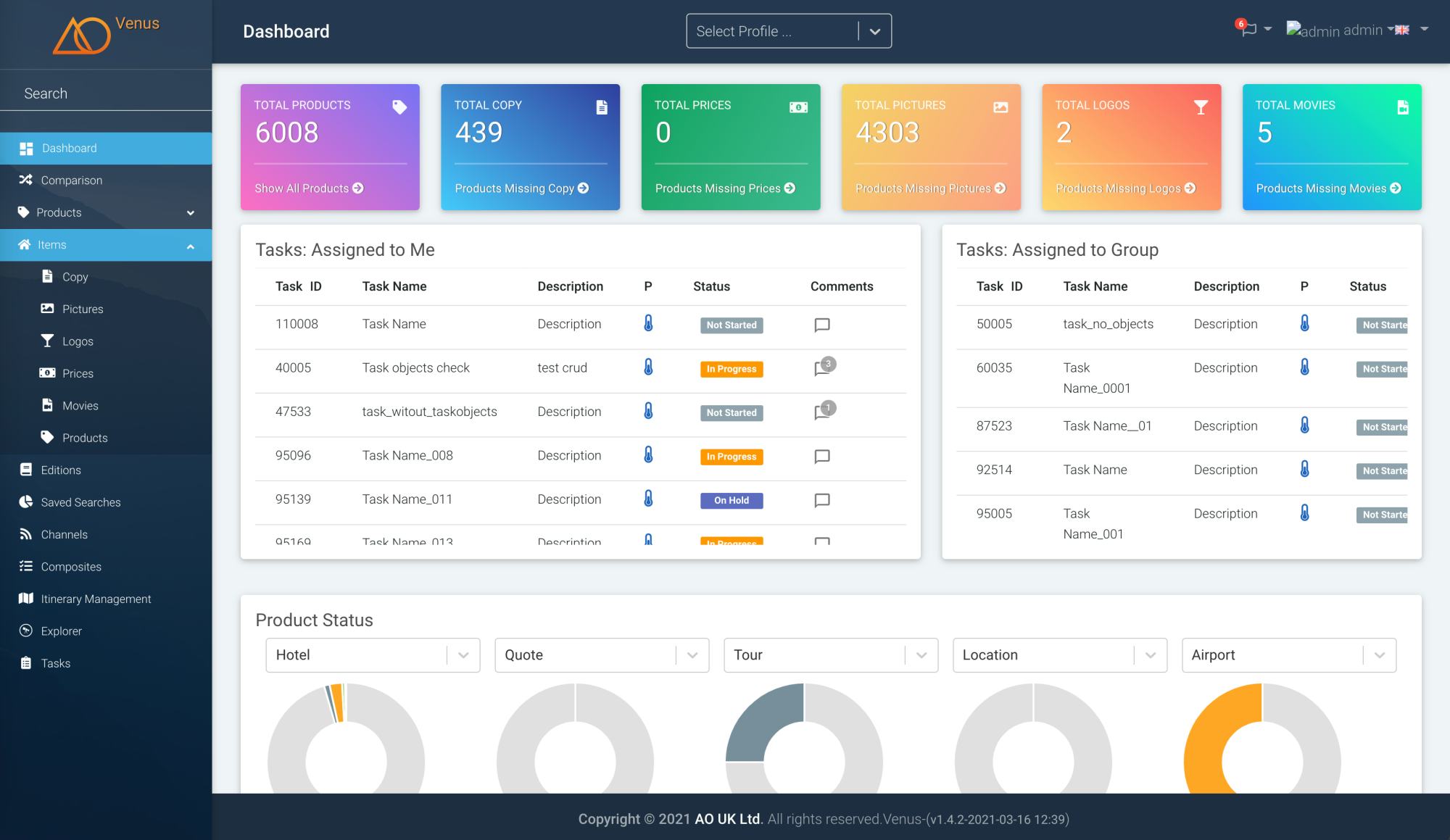Open comments on the Task objects check row
The height and width of the screenshot is (840, 1450).
pyautogui.click(x=821, y=368)
